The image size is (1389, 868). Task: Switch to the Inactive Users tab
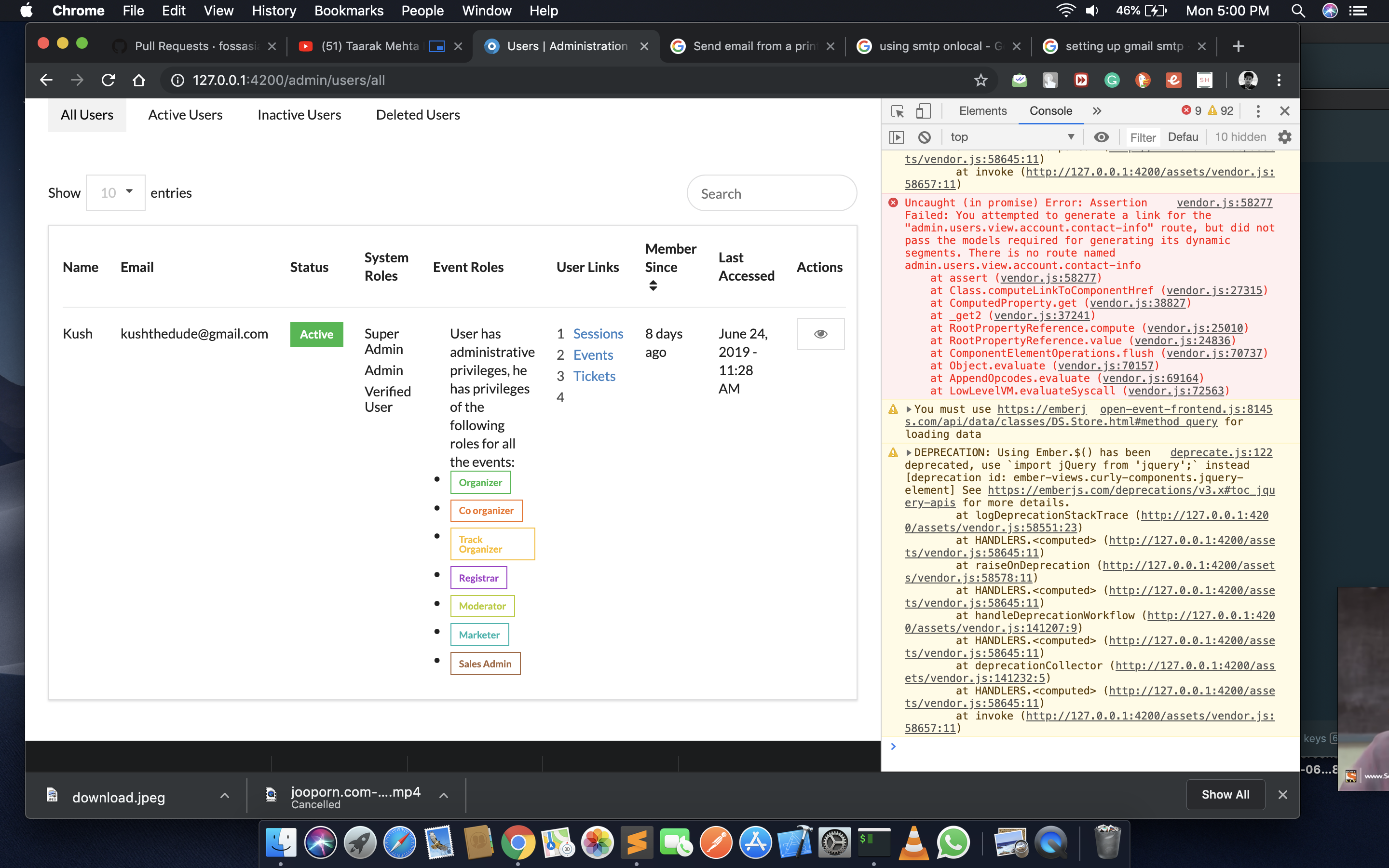point(299,115)
